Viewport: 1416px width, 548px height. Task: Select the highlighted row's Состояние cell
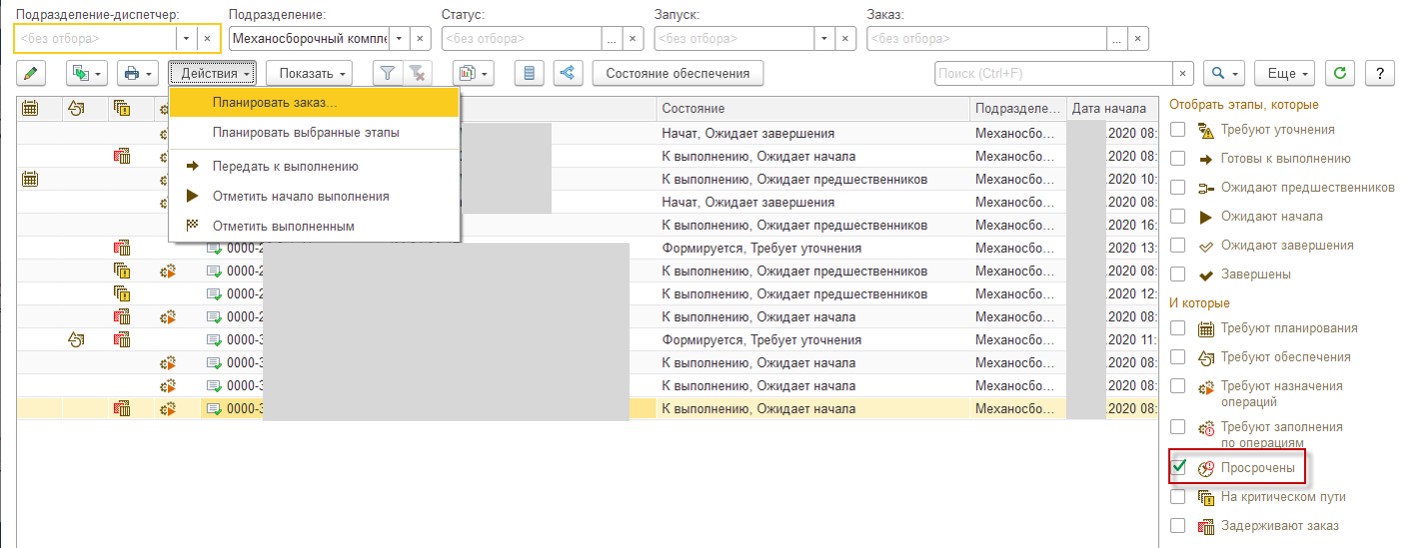(813, 408)
